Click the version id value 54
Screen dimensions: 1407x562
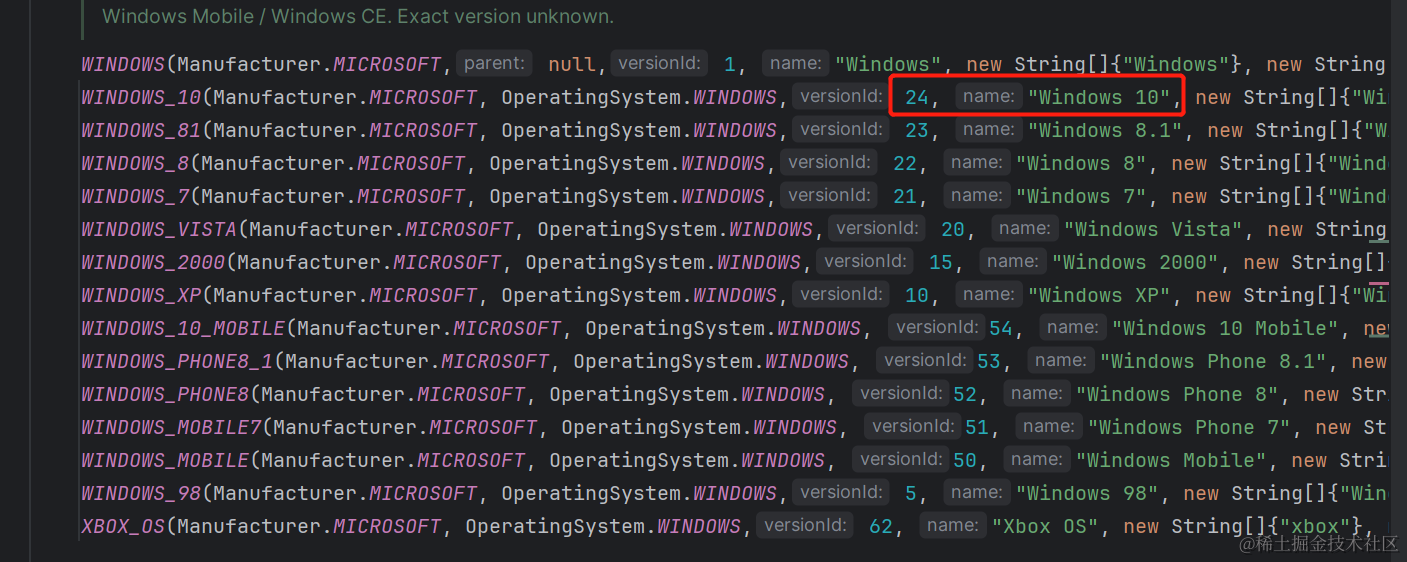click(x=1001, y=328)
